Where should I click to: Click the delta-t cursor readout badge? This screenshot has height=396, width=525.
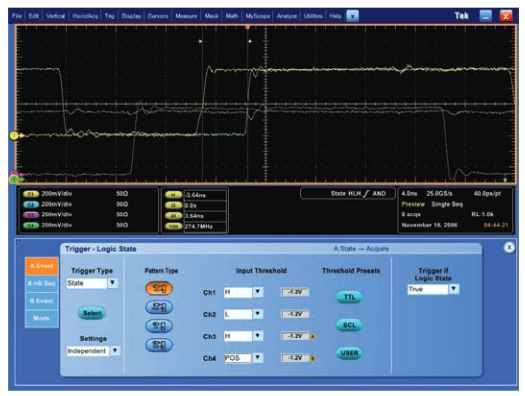[173, 216]
